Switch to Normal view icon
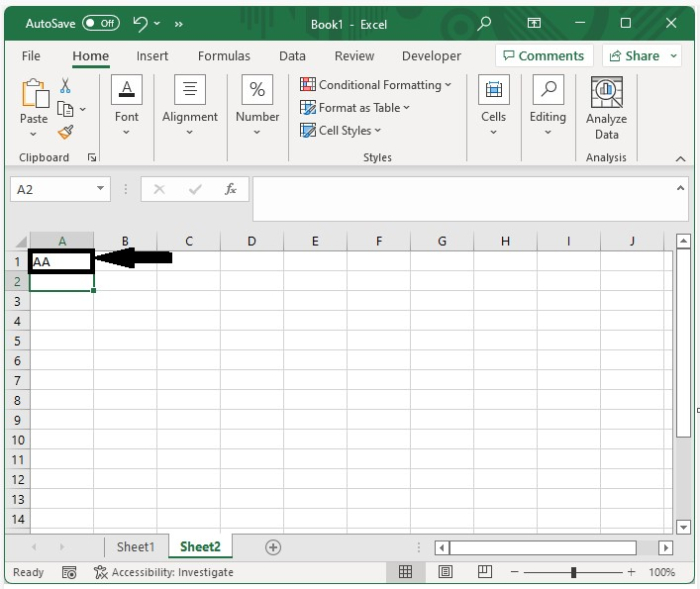This screenshot has width=700, height=589. 405,572
